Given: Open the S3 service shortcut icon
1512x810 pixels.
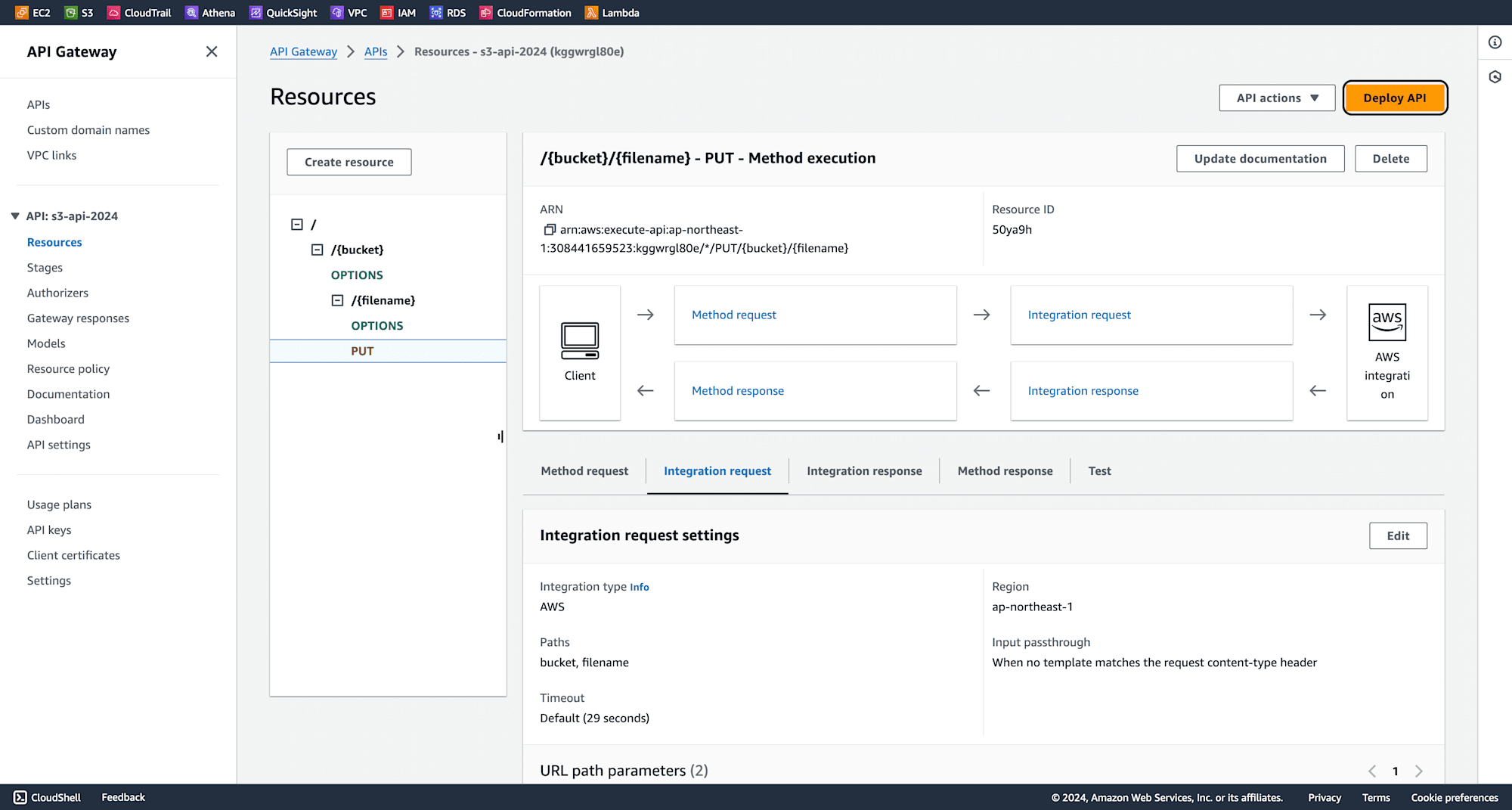Looking at the screenshot, I should 71,13.
